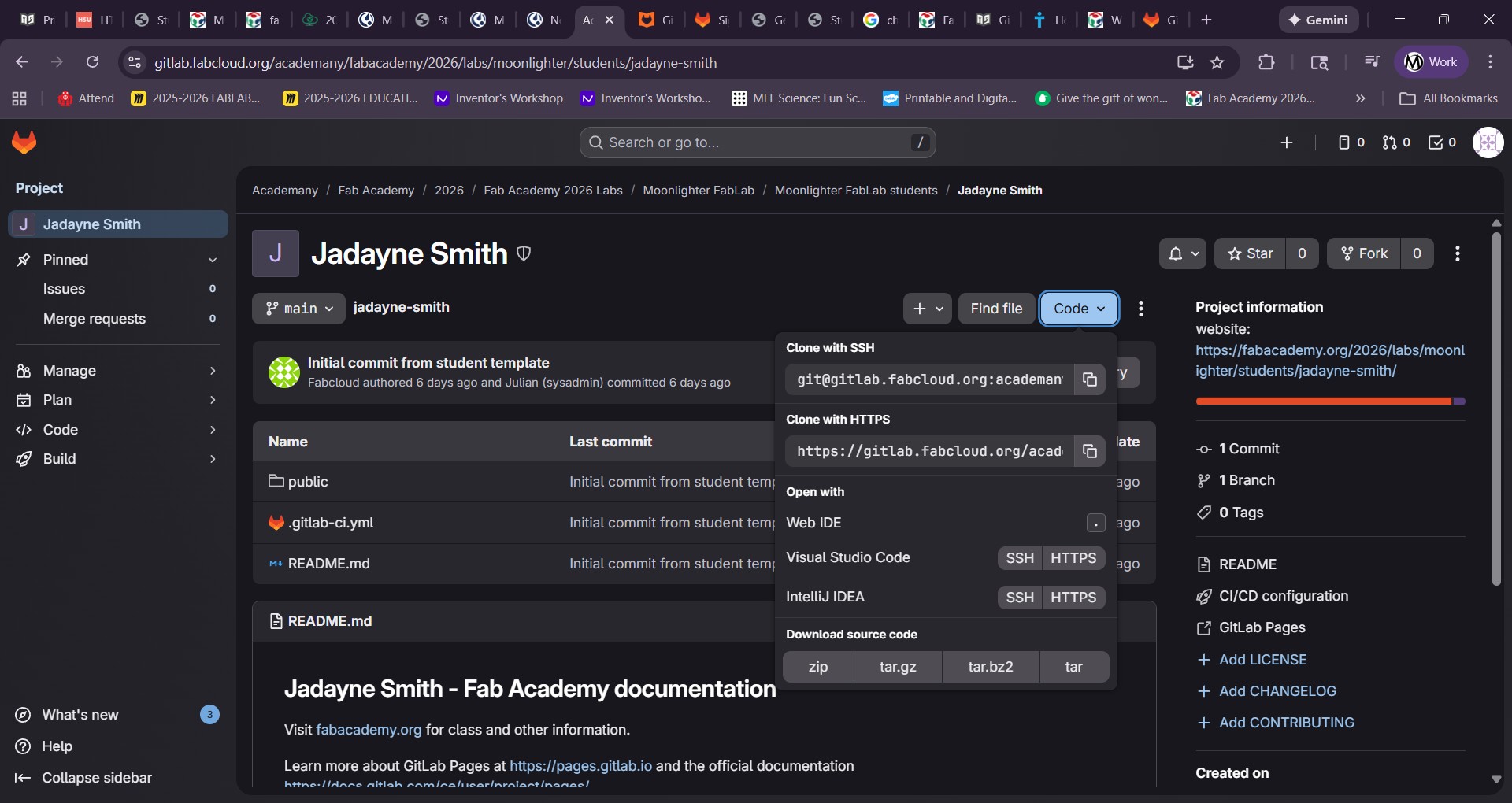Expand the Plan sidebar menu

(118, 400)
